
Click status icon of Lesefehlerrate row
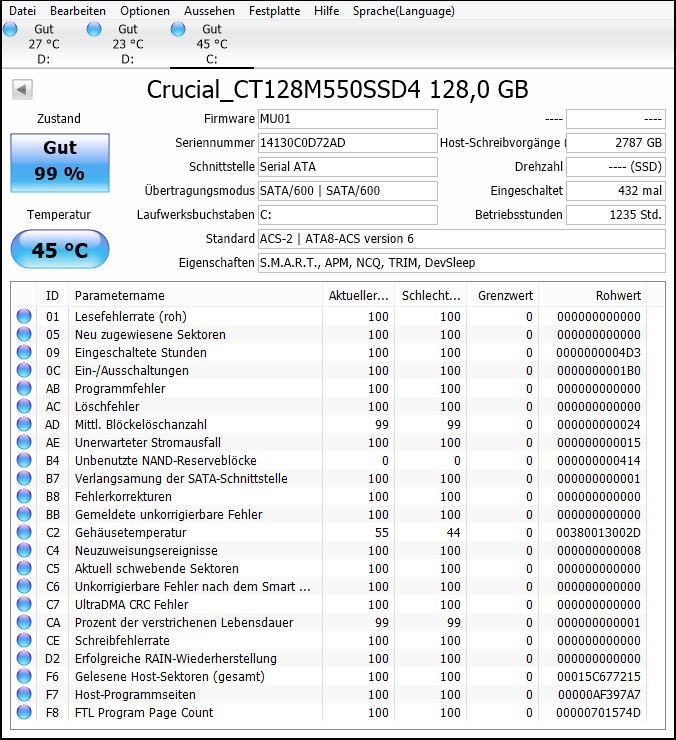[24, 316]
